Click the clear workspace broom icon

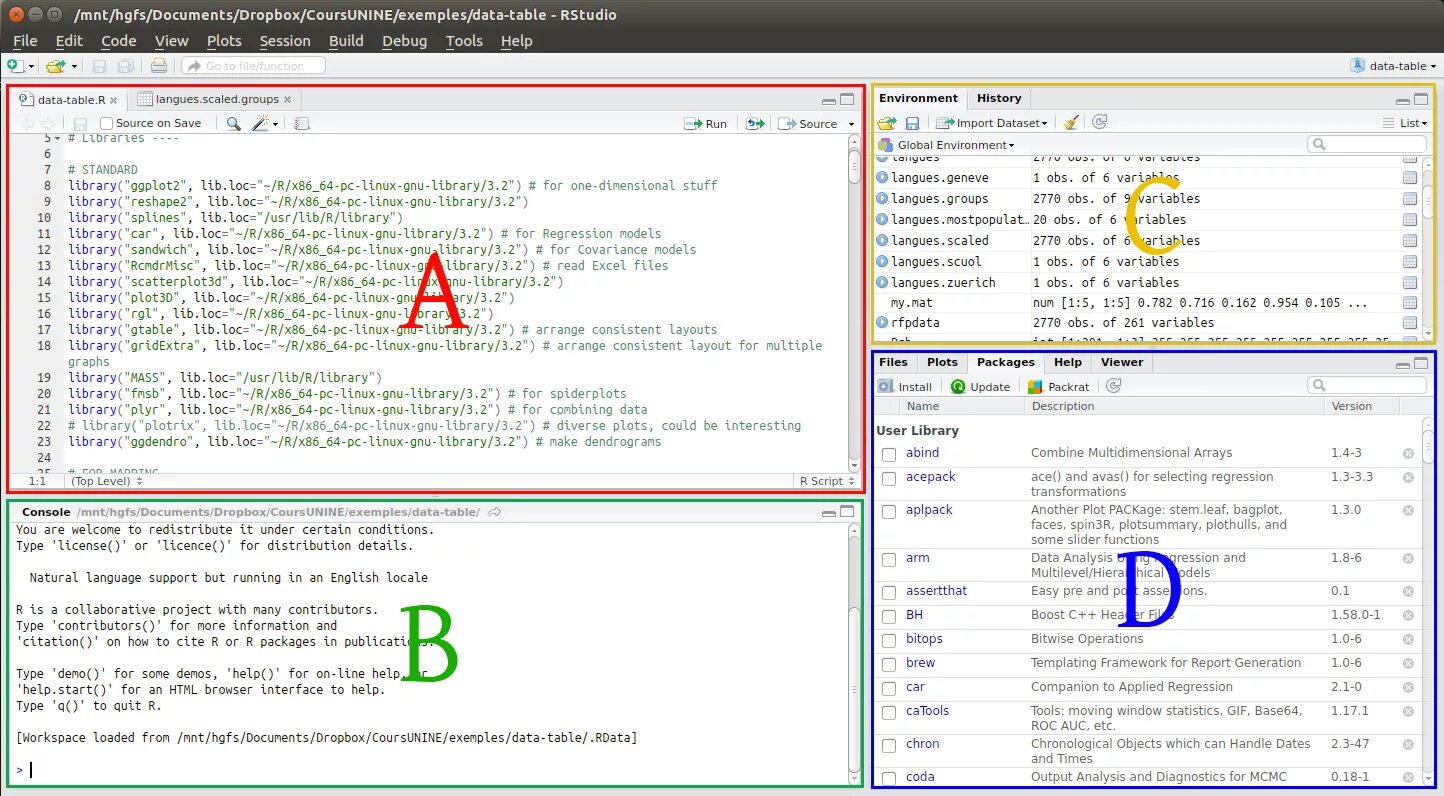tap(1072, 122)
